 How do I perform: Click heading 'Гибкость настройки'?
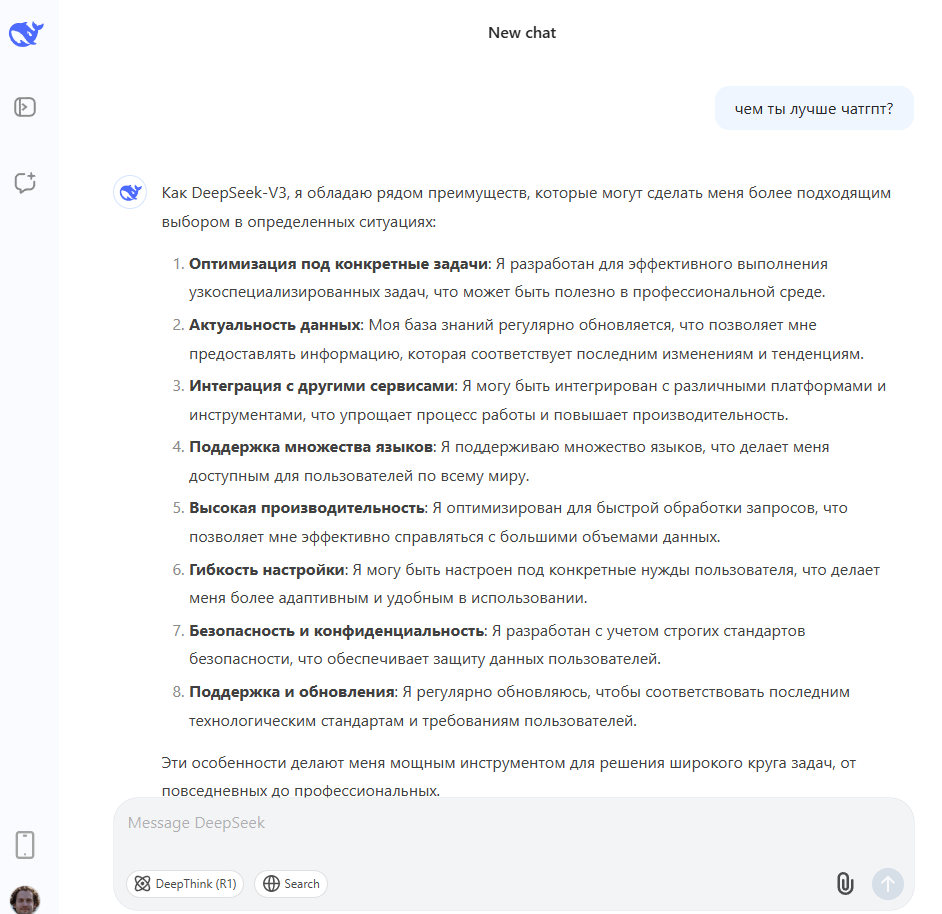(x=267, y=570)
